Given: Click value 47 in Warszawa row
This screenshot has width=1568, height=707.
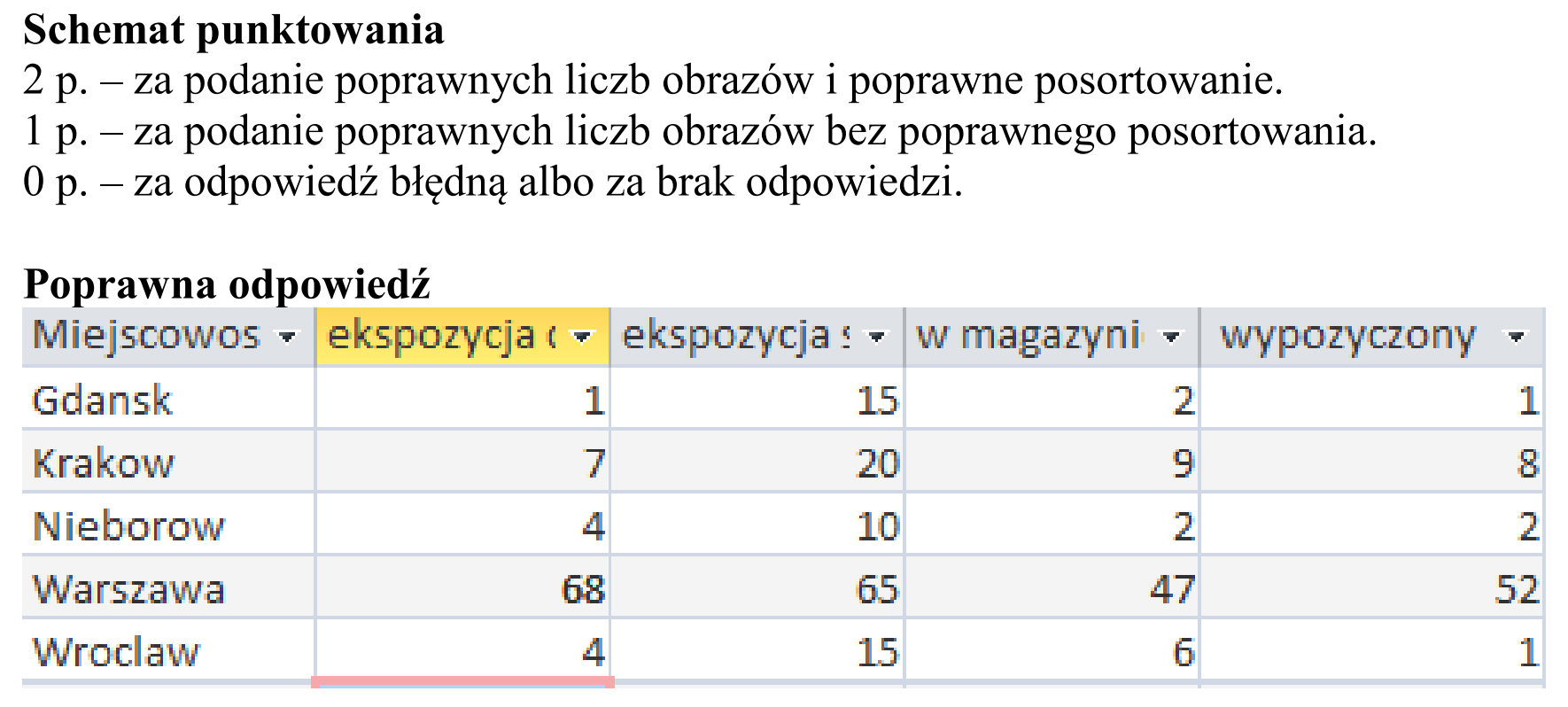Looking at the screenshot, I should pos(1172,589).
